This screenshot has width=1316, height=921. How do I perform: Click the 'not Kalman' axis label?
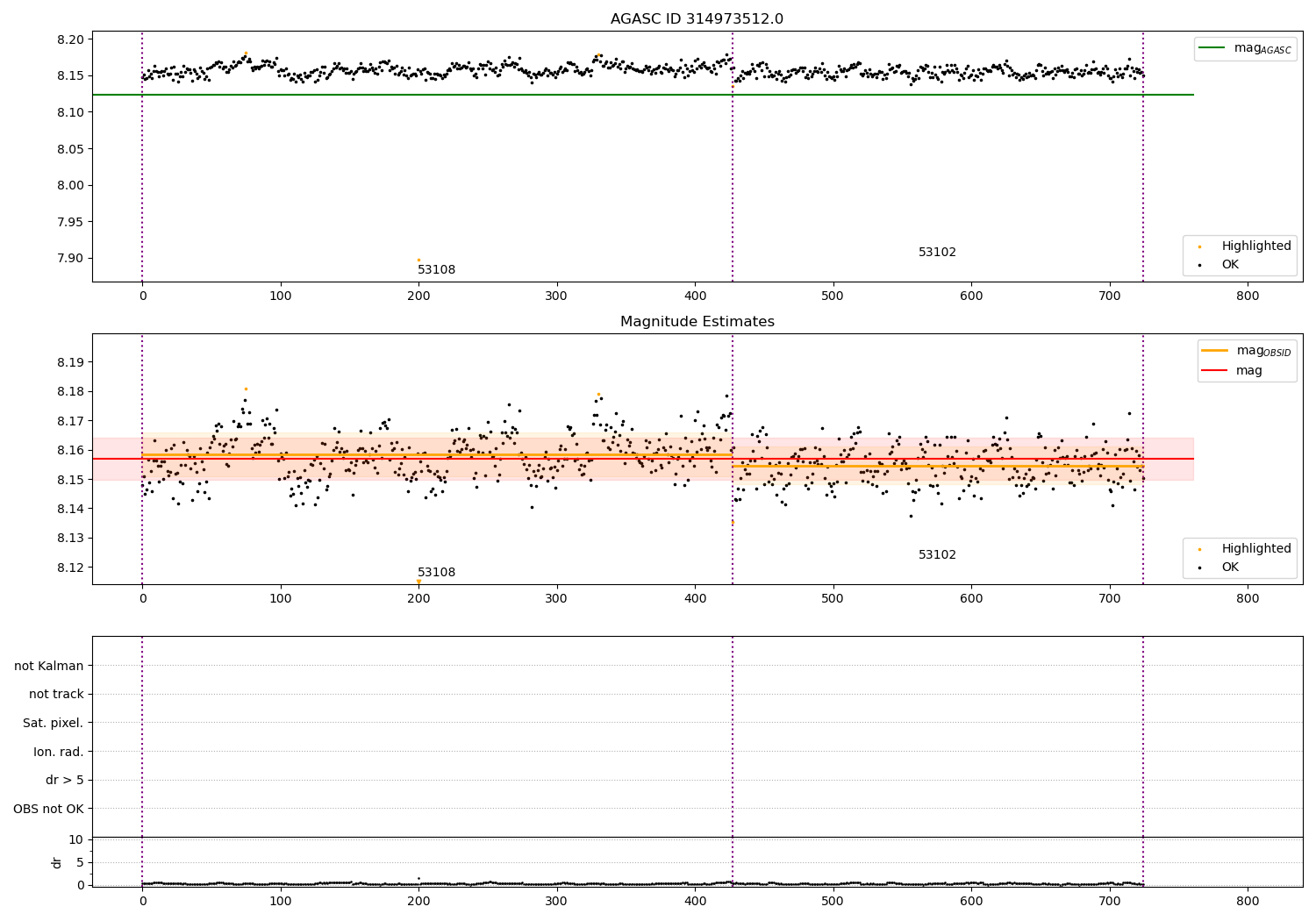click(49, 666)
